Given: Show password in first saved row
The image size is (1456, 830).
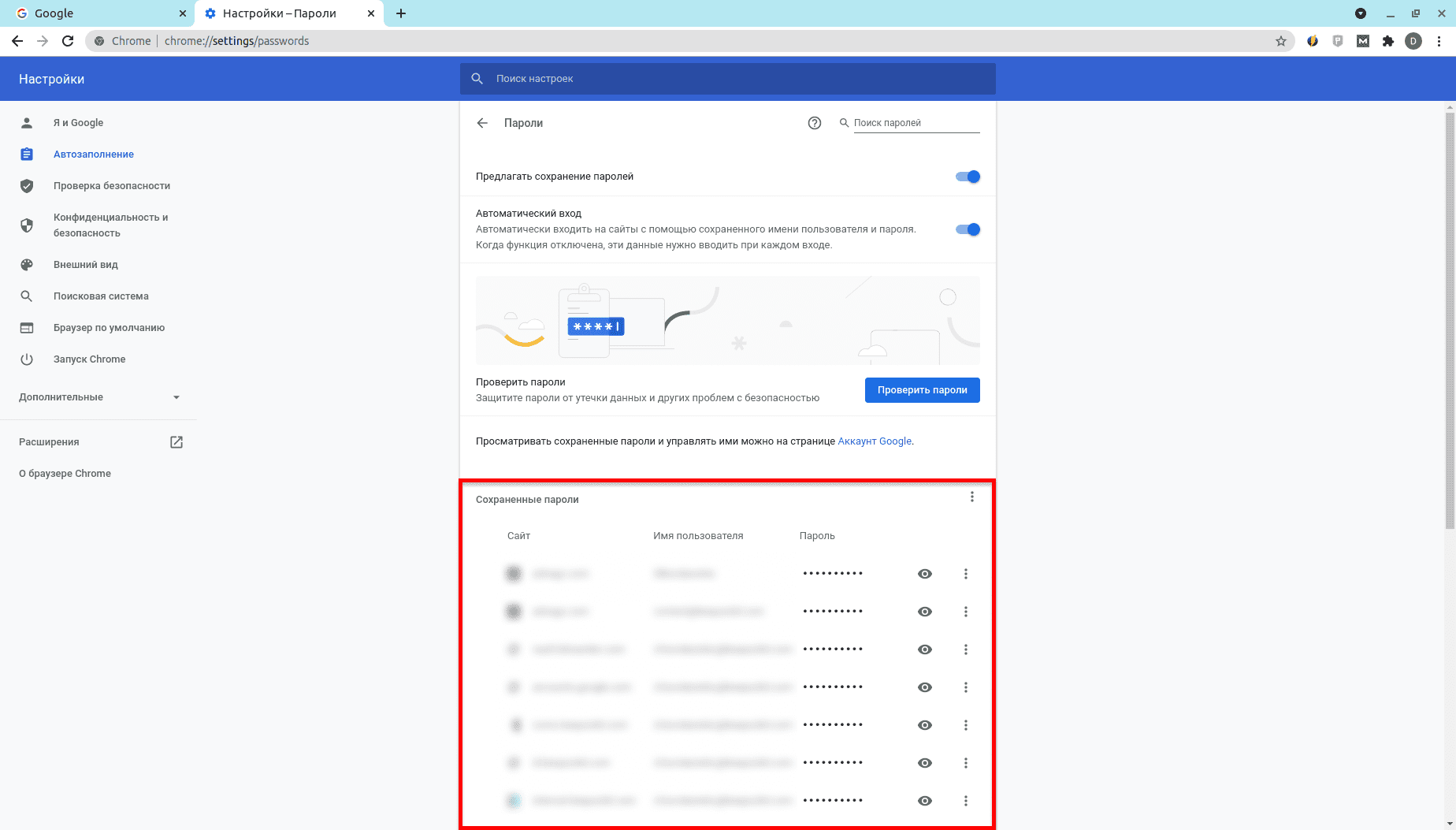Looking at the screenshot, I should (925, 574).
